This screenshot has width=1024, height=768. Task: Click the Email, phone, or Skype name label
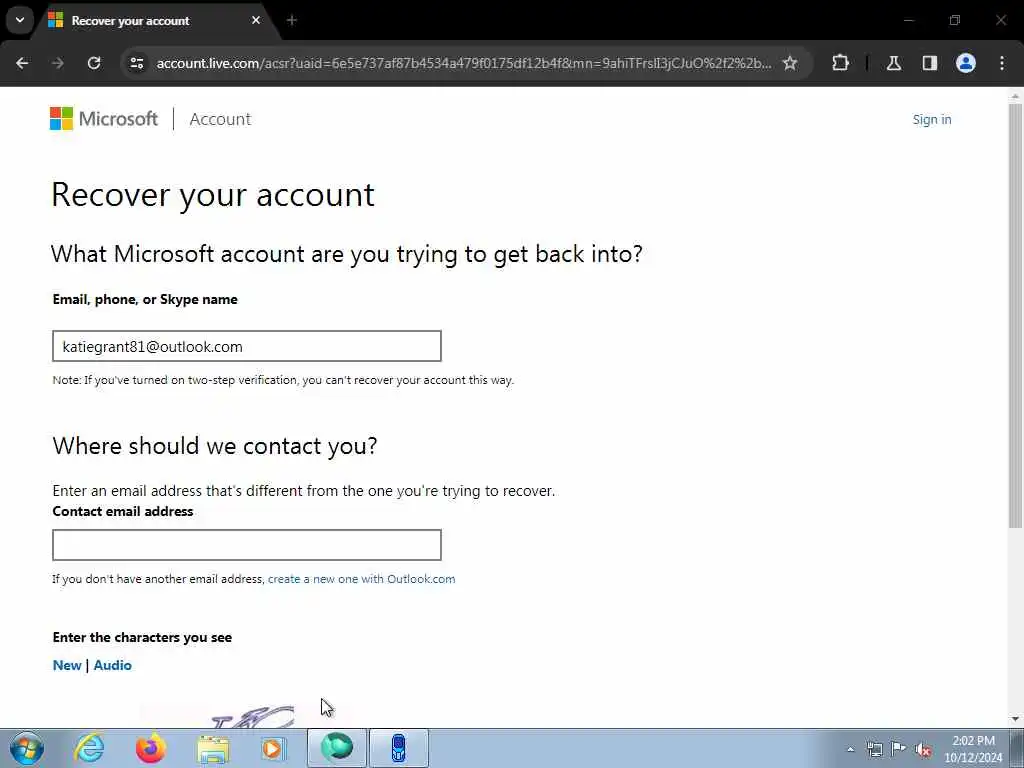click(x=145, y=300)
